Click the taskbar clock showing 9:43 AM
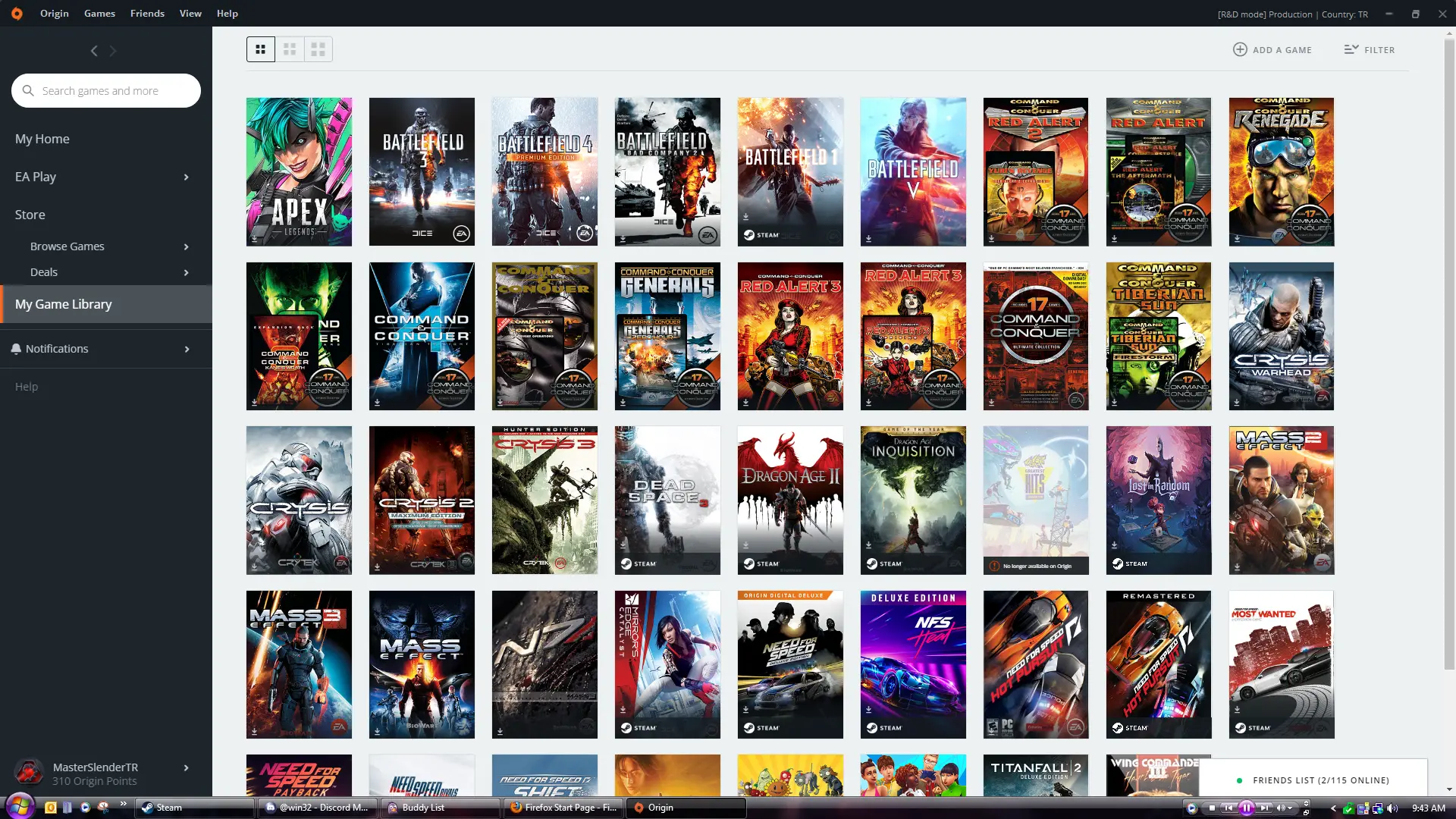Viewport: 1456px width, 819px height. pyautogui.click(x=1428, y=808)
